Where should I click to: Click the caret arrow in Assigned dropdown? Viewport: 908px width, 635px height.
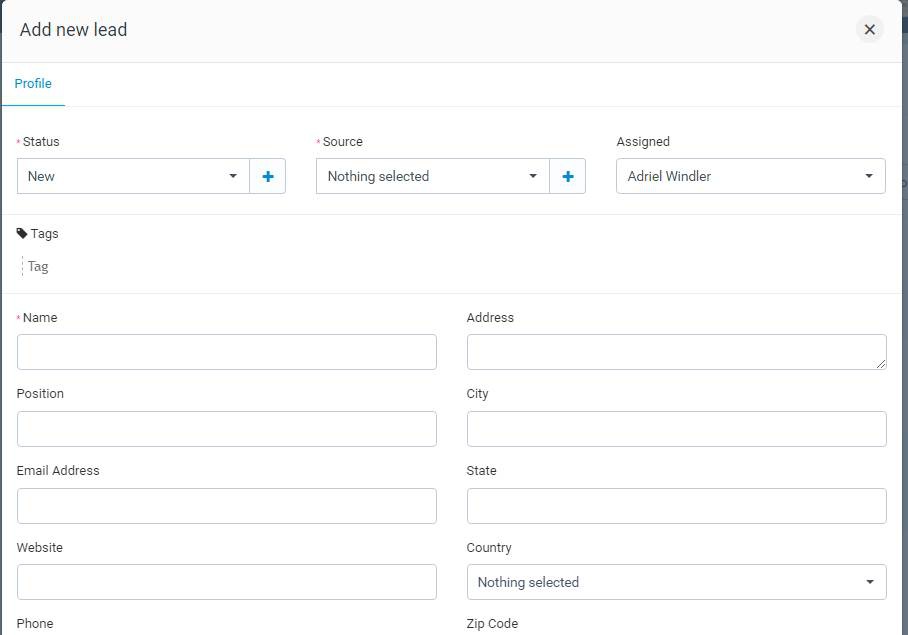(x=868, y=176)
